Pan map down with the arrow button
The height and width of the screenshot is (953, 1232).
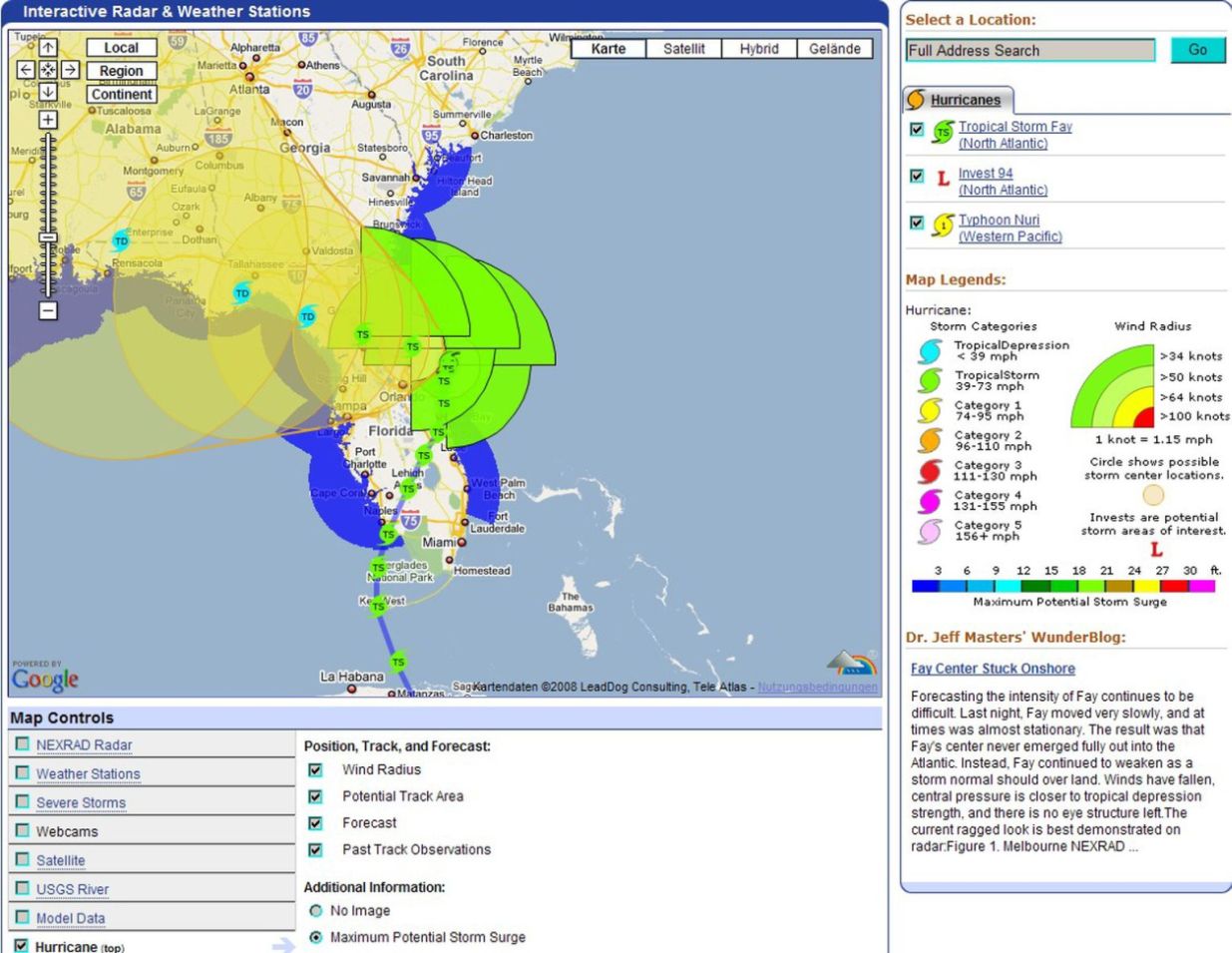[x=48, y=92]
